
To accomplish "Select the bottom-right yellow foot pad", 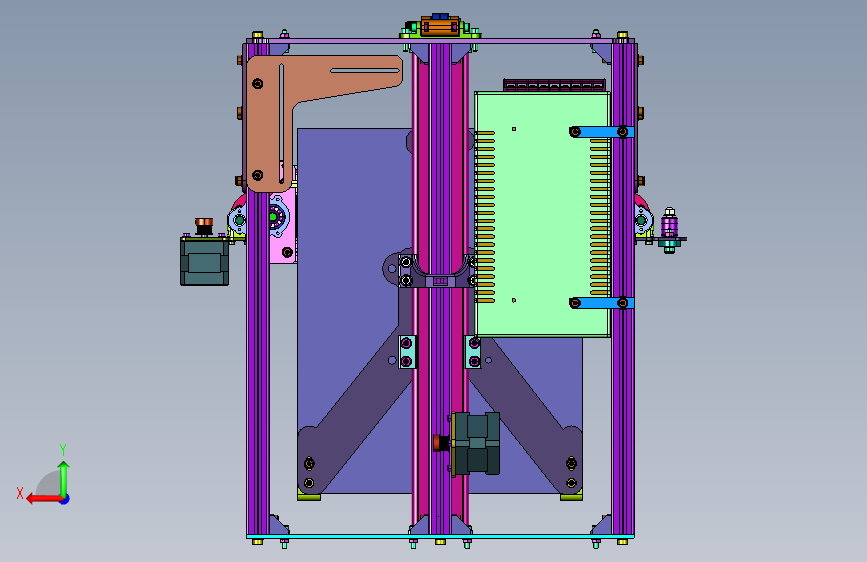I will click(x=571, y=497).
